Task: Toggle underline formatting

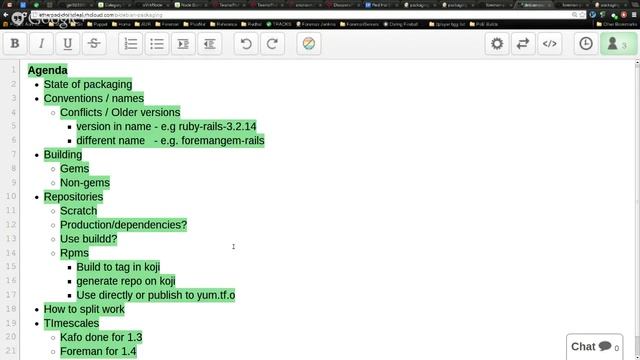Action: coord(67,44)
